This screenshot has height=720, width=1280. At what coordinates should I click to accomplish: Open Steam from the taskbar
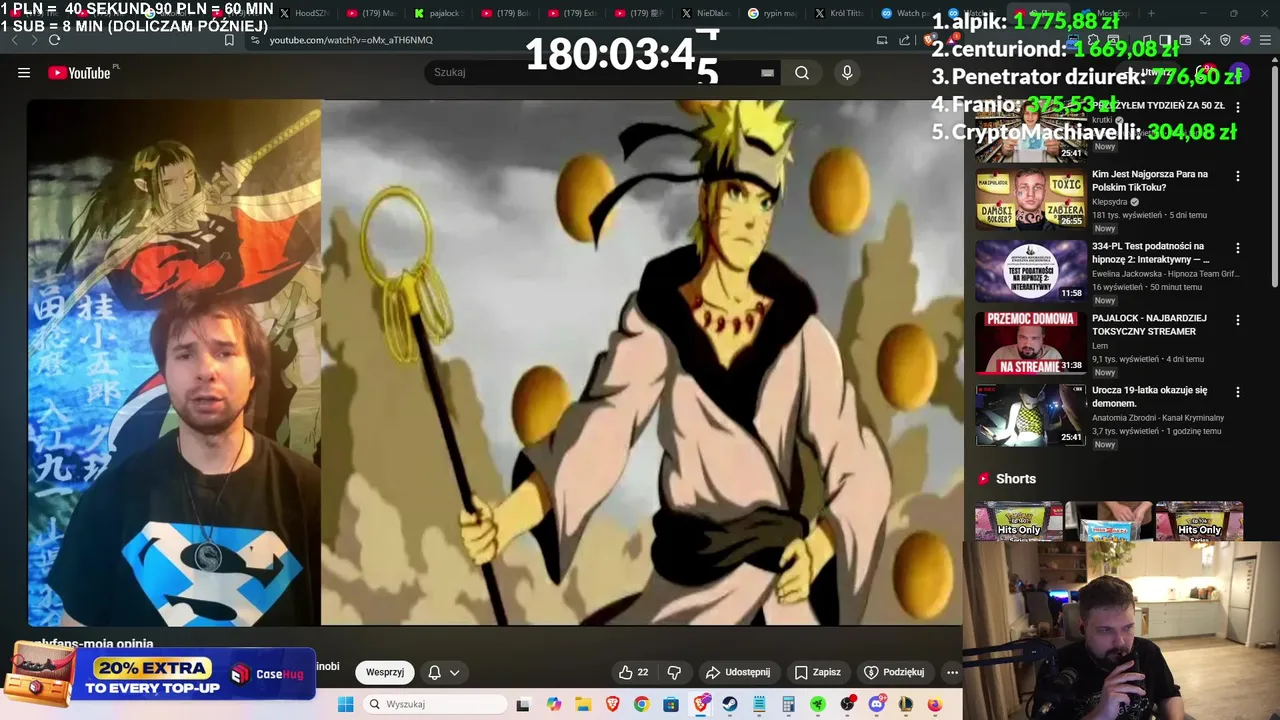click(730, 704)
